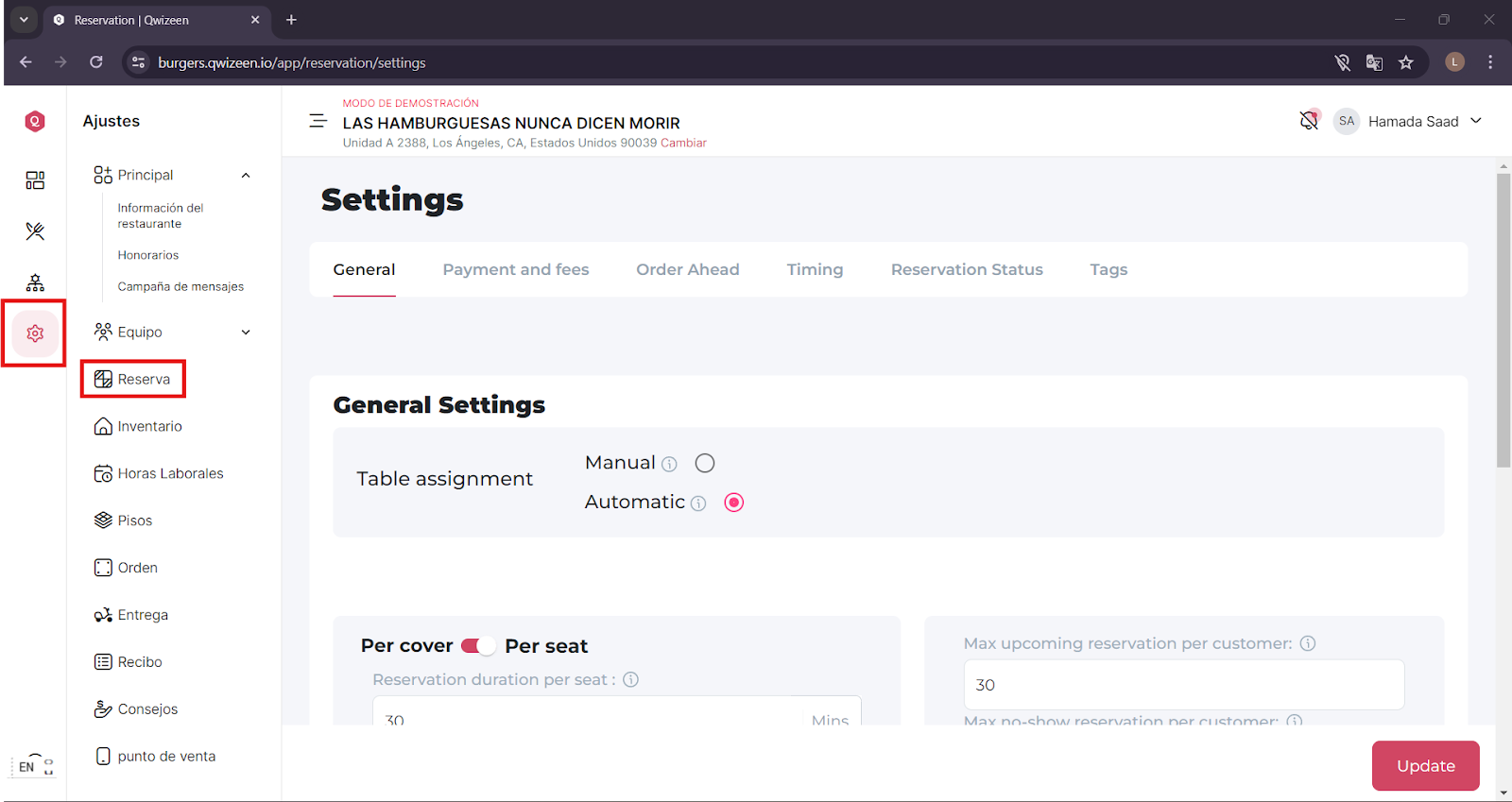Open Información del restaurante
This screenshot has width=1512, height=802.
(161, 215)
